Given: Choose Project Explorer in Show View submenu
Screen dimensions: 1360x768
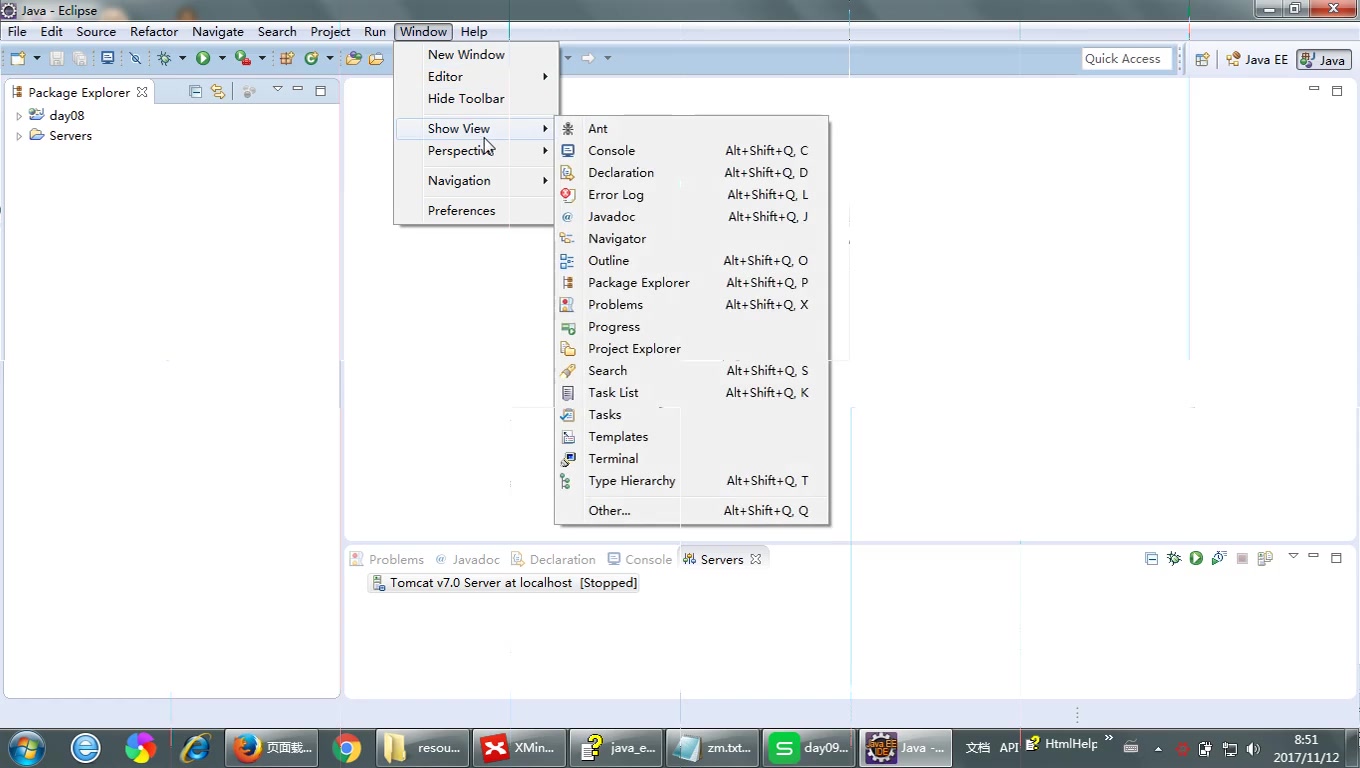Looking at the screenshot, I should pos(691,349).
